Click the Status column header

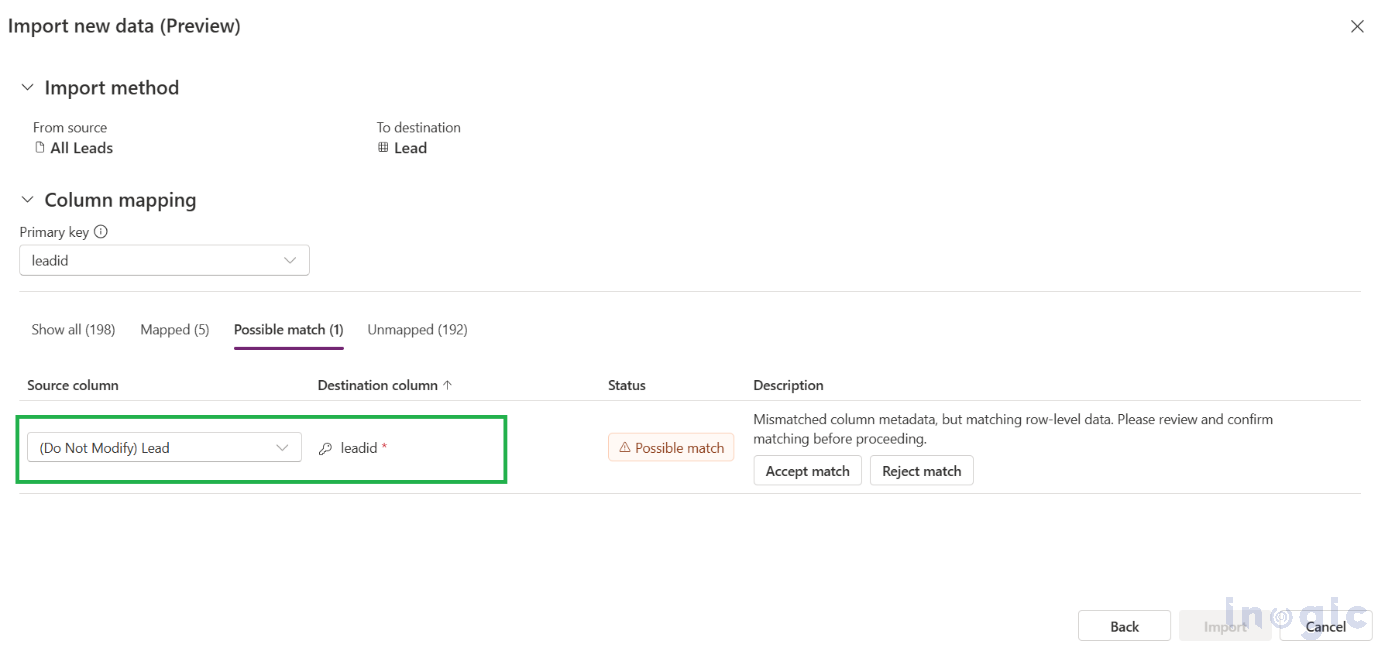627,385
